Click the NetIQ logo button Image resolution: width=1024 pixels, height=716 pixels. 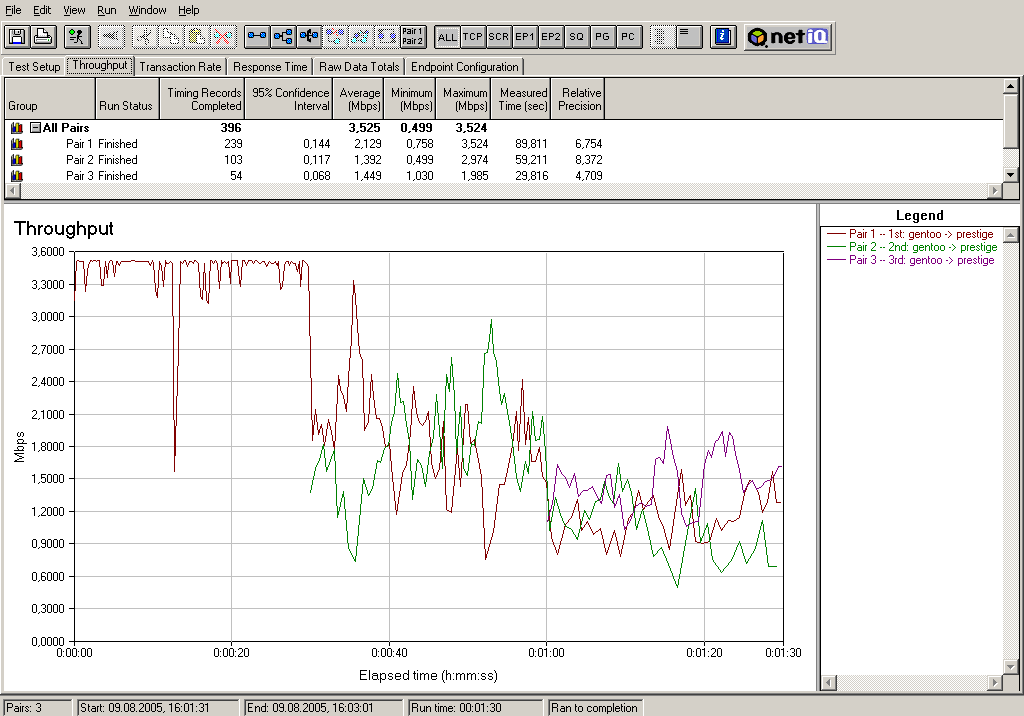coord(789,37)
